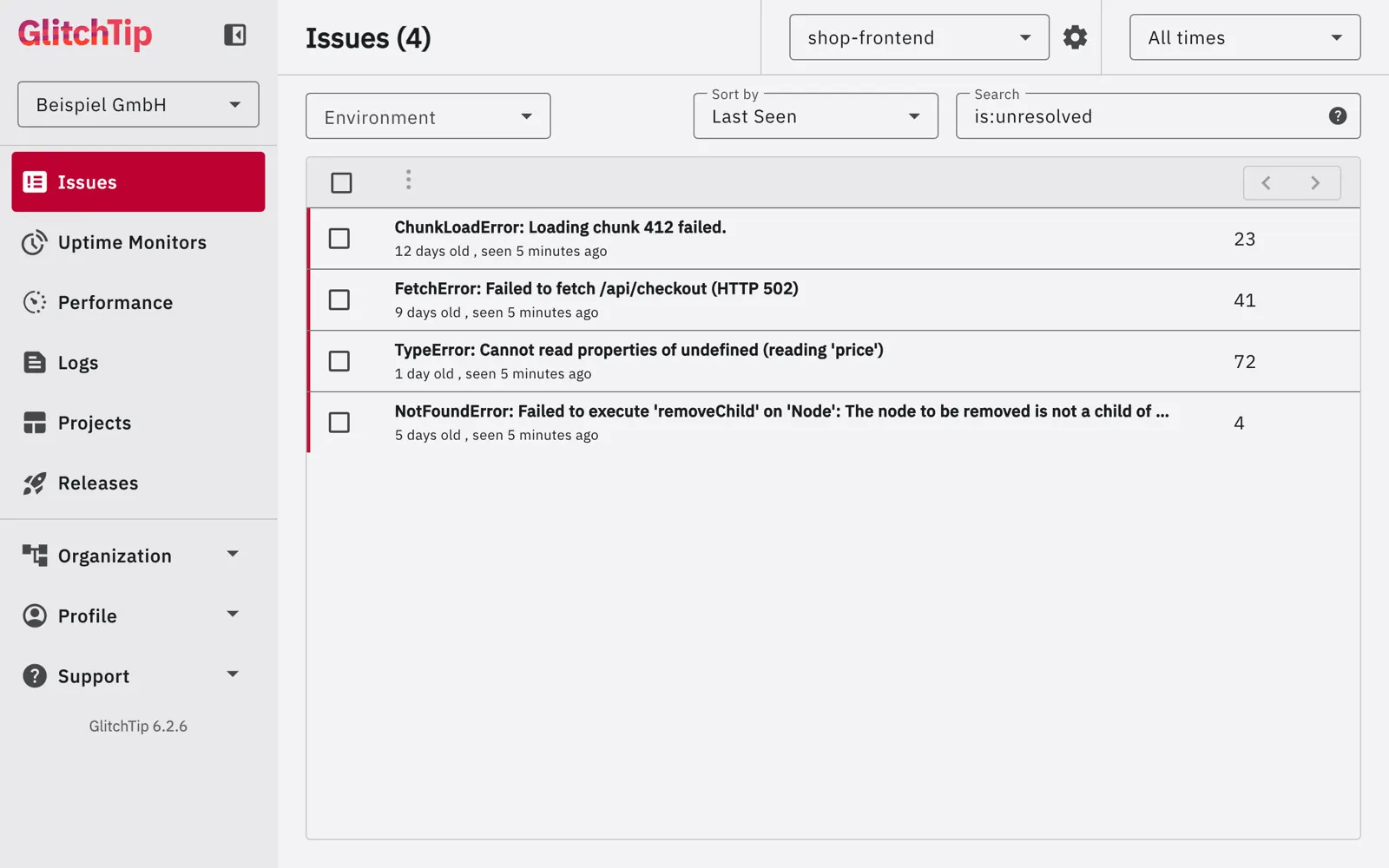This screenshot has height=868, width=1389.
Task: Open the bulk actions three-dot menu
Action: pos(408,181)
